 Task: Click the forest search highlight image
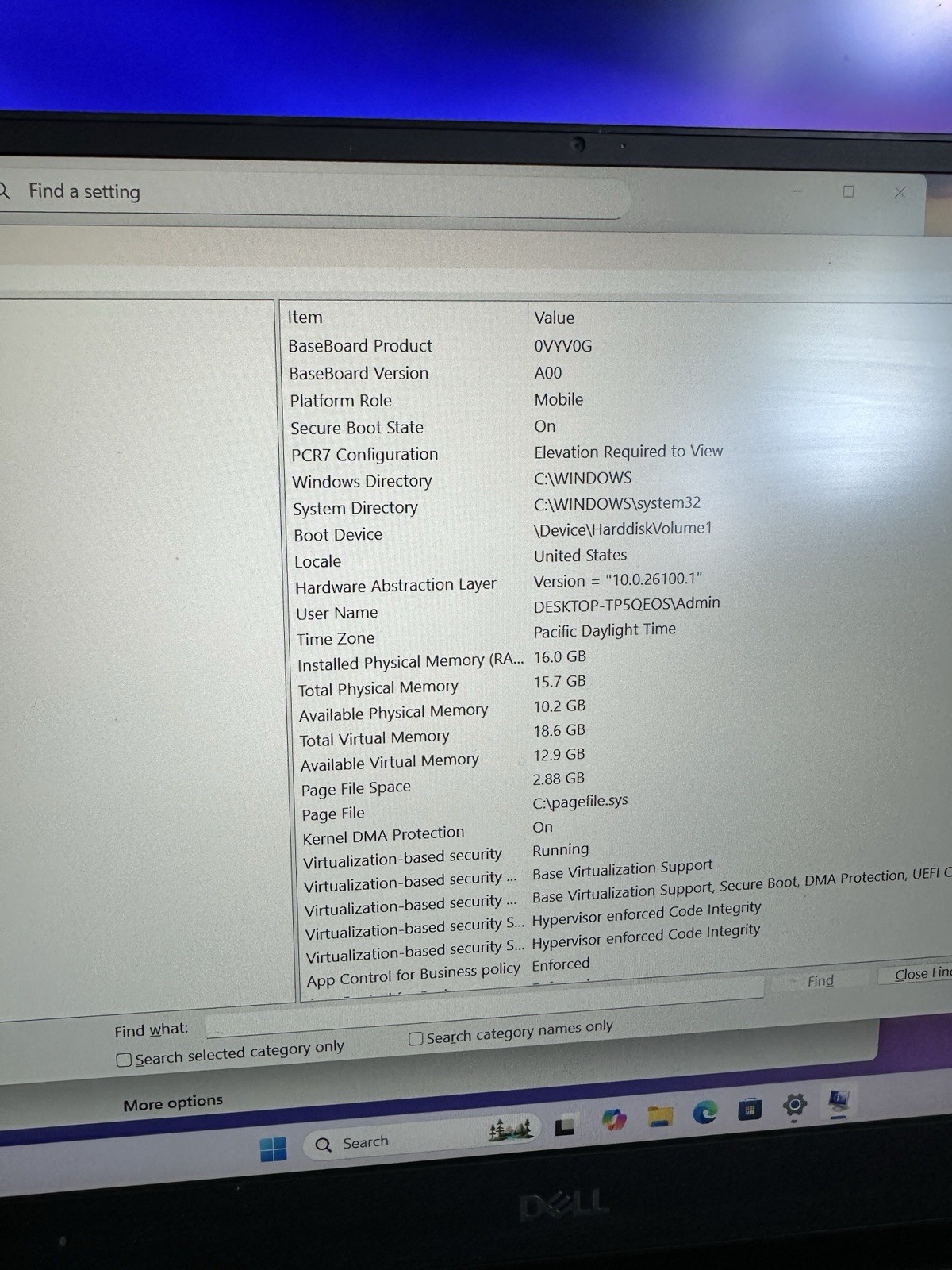(x=510, y=1130)
